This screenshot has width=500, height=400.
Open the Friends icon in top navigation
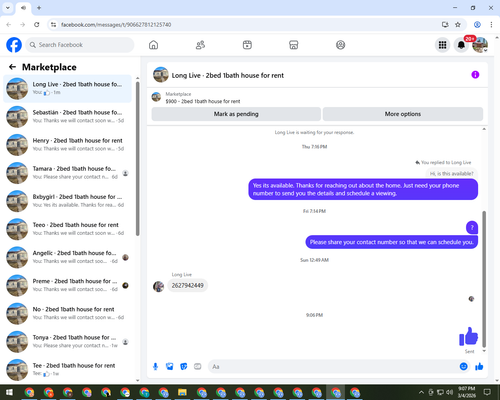[200, 45]
